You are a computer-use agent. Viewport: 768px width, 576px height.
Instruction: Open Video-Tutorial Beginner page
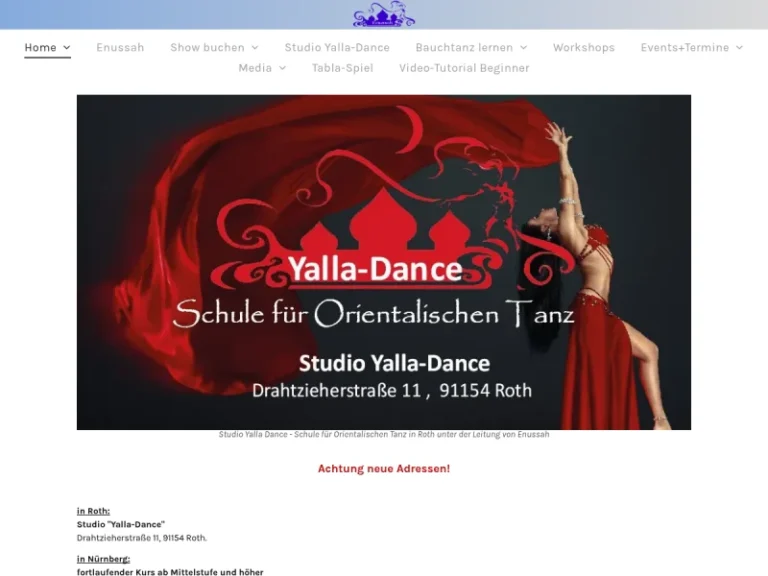point(464,68)
